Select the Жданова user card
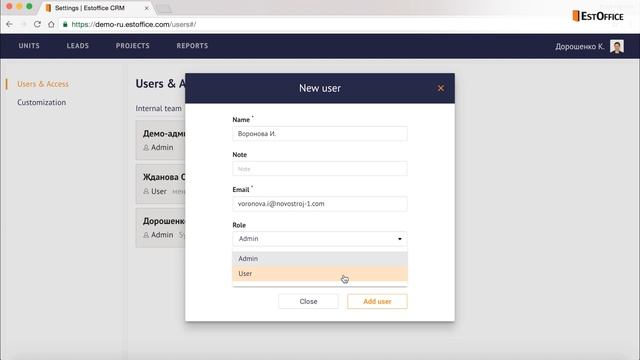The height and width of the screenshot is (360, 640). tap(160, 184)
